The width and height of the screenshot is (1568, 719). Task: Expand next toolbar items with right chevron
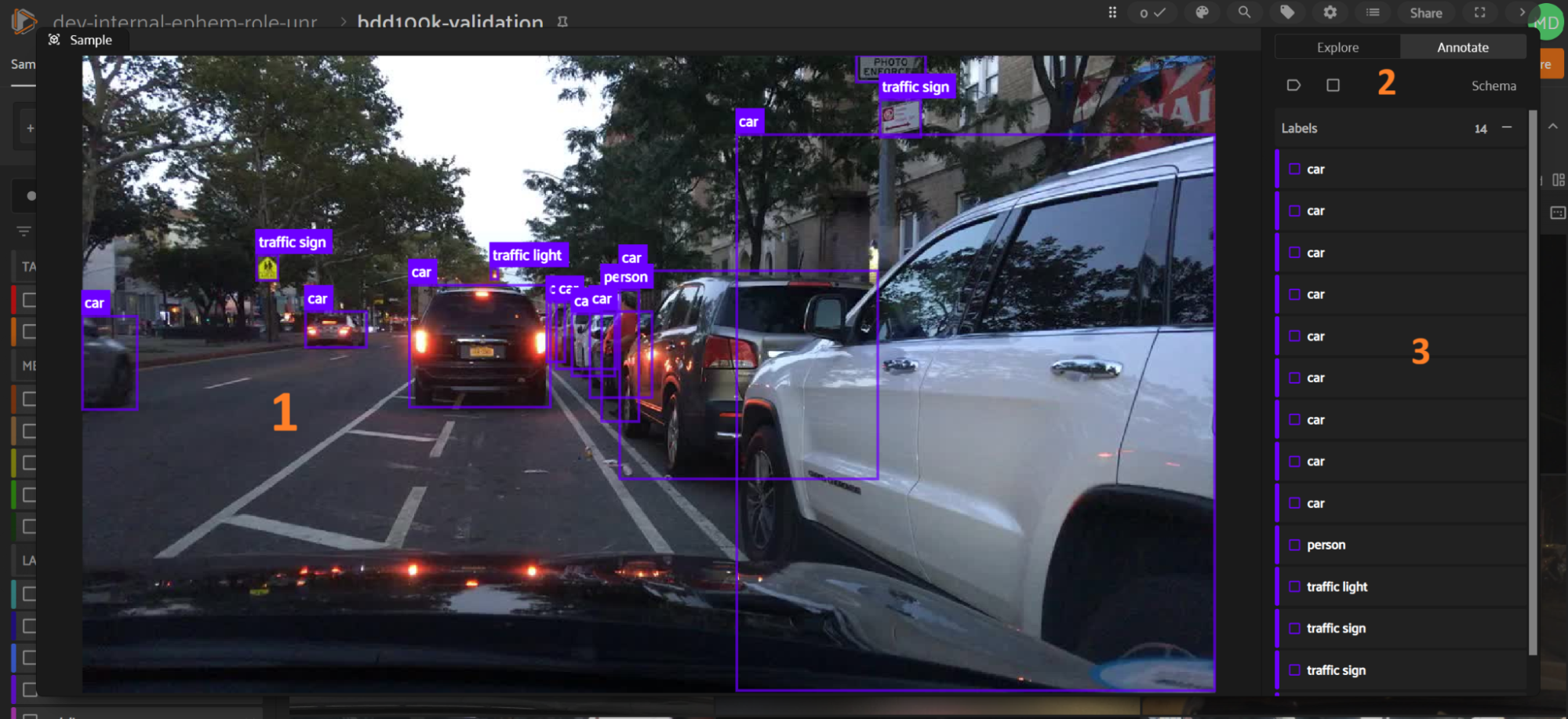coord(1522,13)
